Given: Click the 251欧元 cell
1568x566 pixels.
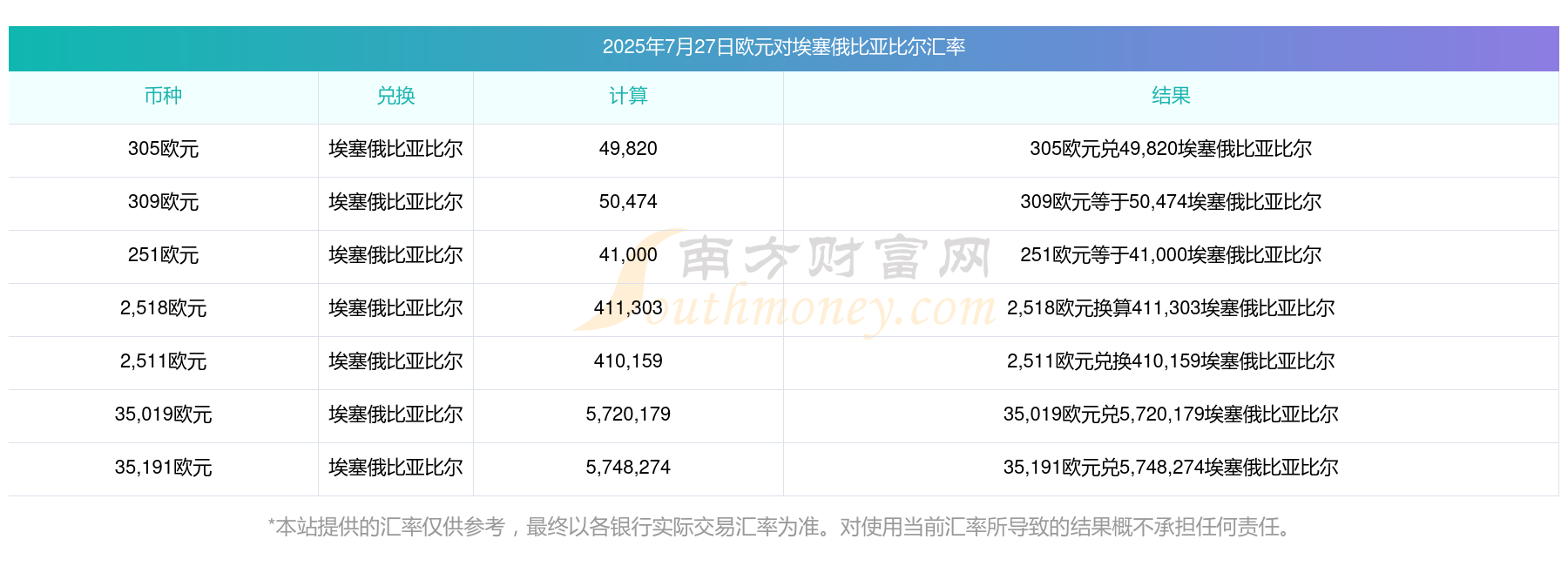Looking at the screenshot, I should pos(163,255).
